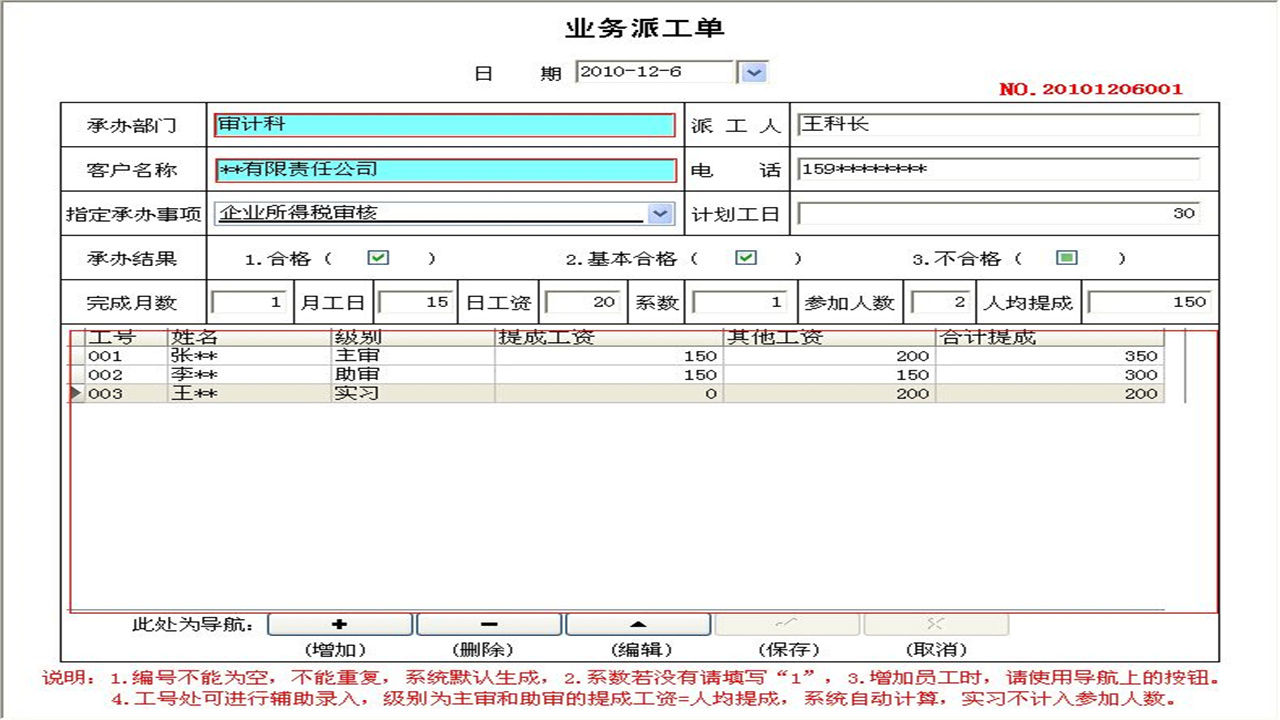Viewport: 1280px width, 720px height.
Task: Click the 客户名称 field for the company name
Action: [445, 168]
